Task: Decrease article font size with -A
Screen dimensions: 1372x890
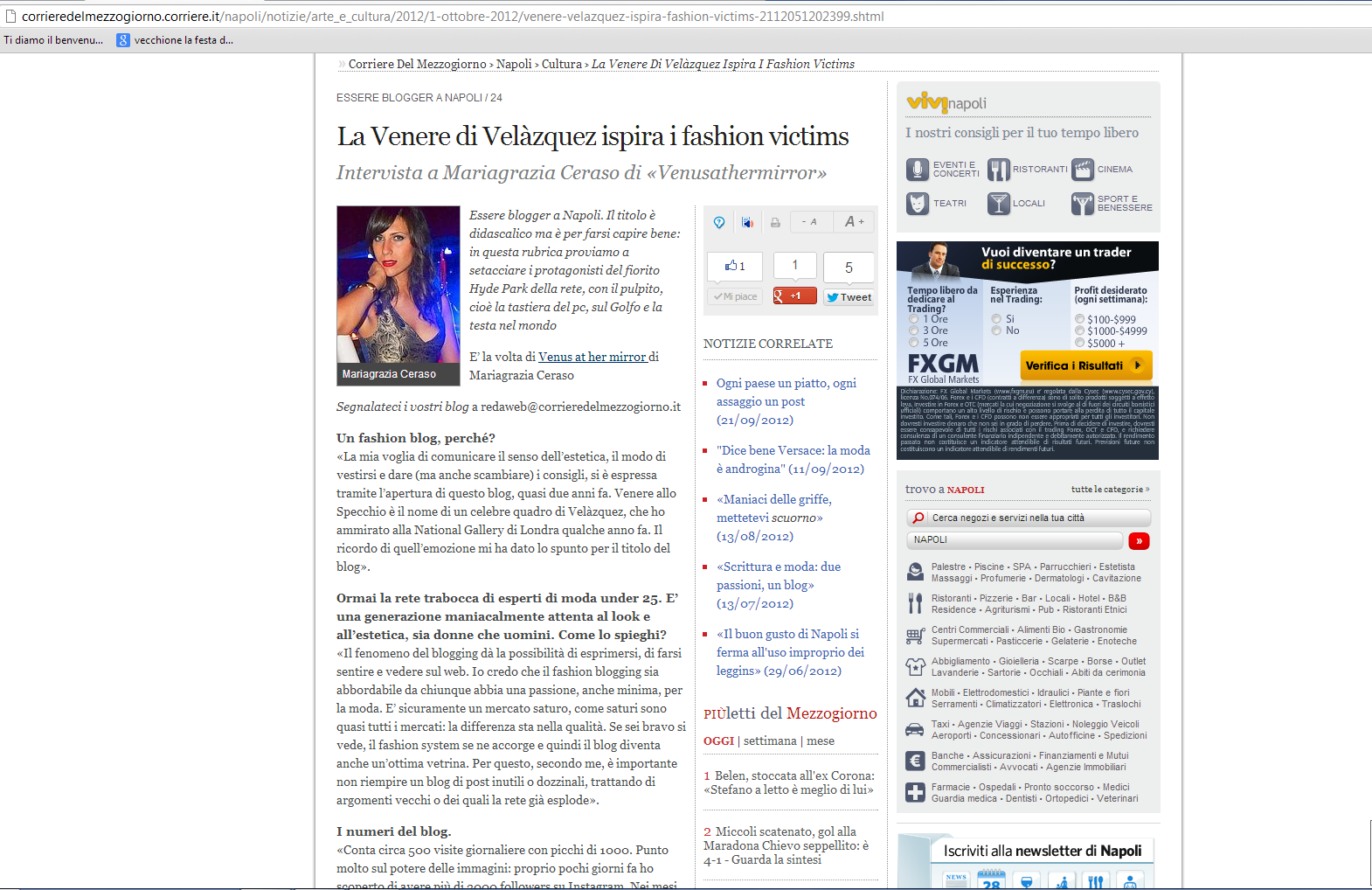Action: [x=810, y=222]
